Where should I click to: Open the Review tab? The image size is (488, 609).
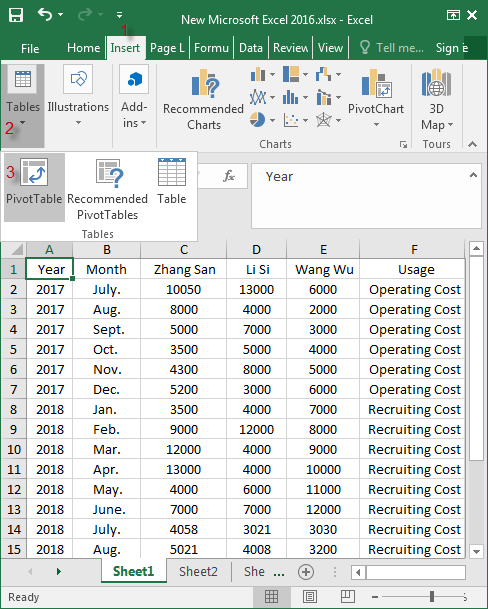pos(291,48)
